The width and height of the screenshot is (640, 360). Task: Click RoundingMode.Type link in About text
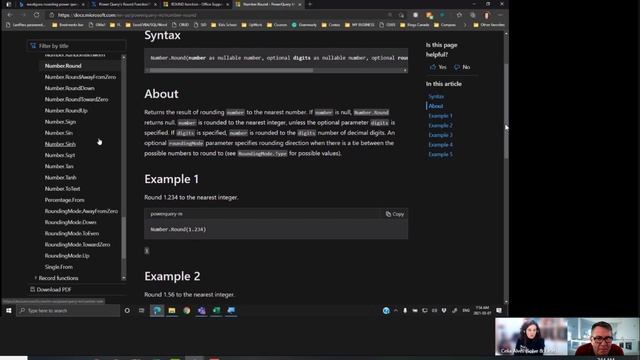click(262, 153)
